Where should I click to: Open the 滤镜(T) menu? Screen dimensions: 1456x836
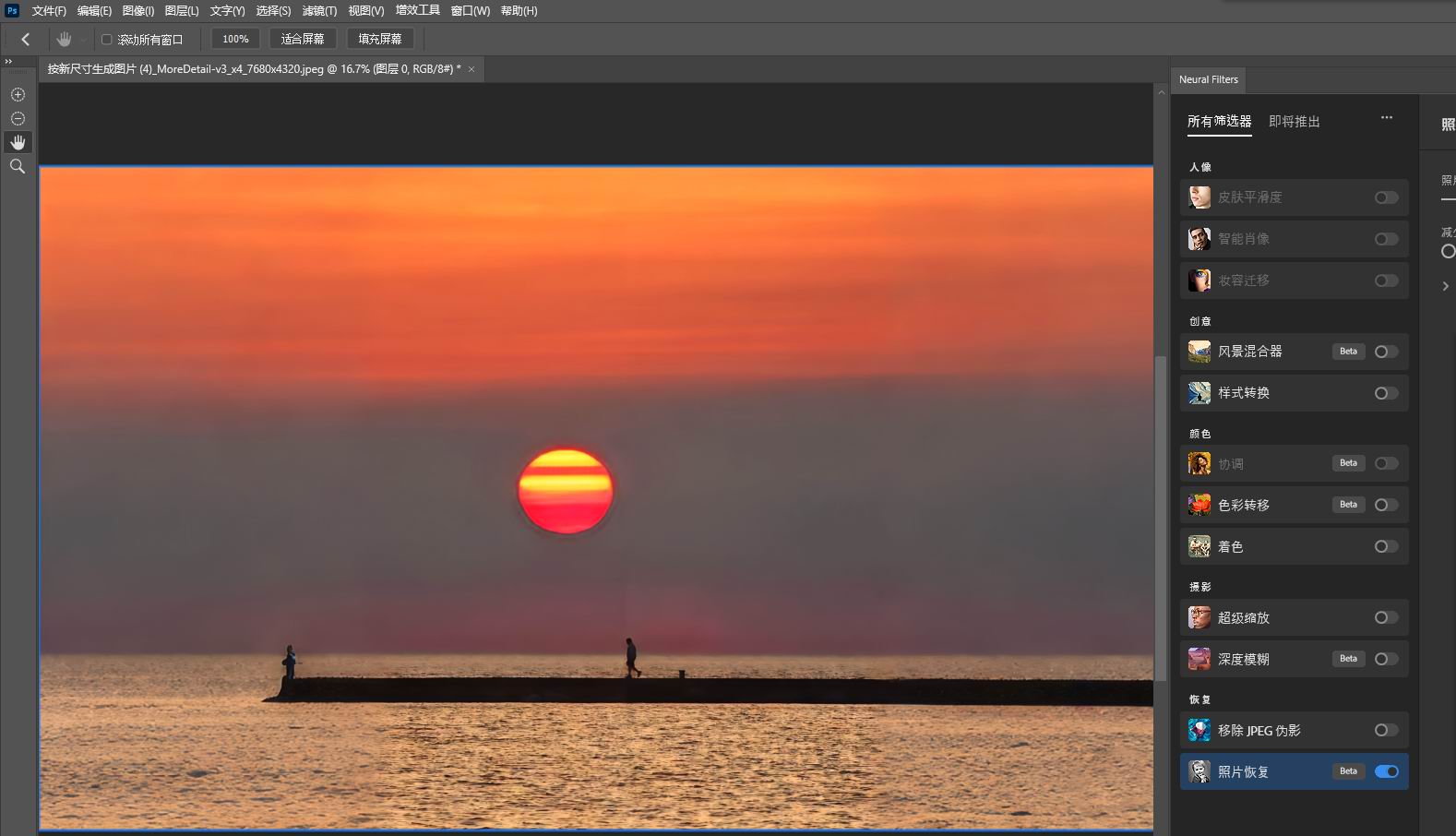(319, 11)
